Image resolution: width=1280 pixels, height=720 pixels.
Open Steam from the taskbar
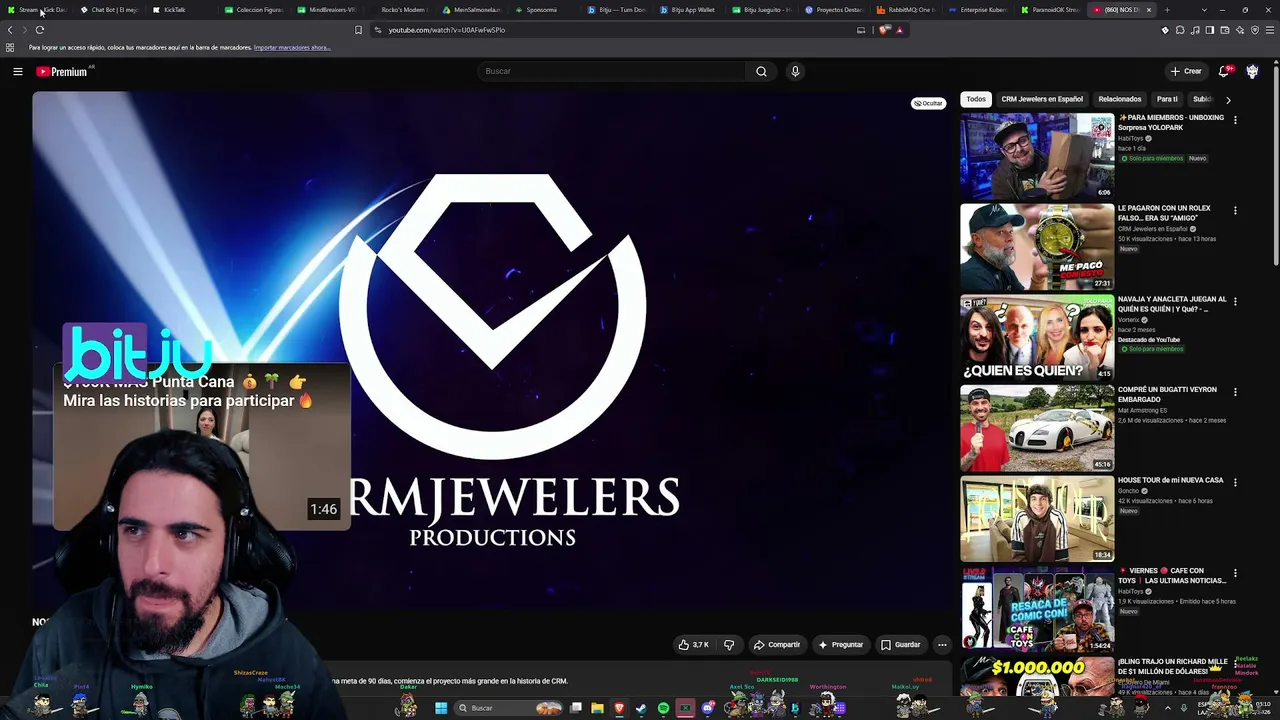coord(641,708)
